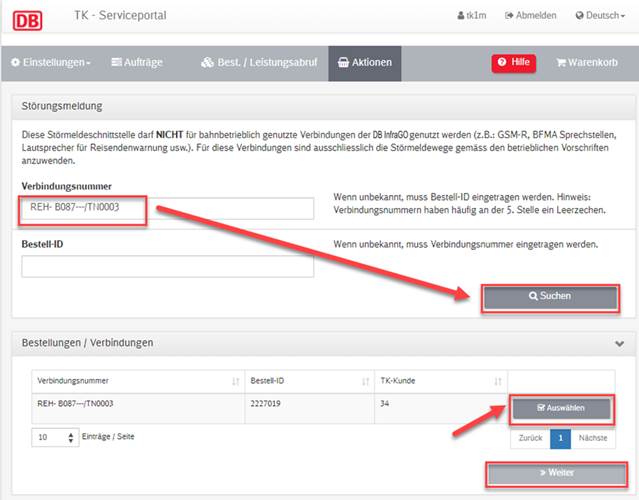Open the Einstellungen settings menu
Screen dimensions: 639x500
[51, 62]
